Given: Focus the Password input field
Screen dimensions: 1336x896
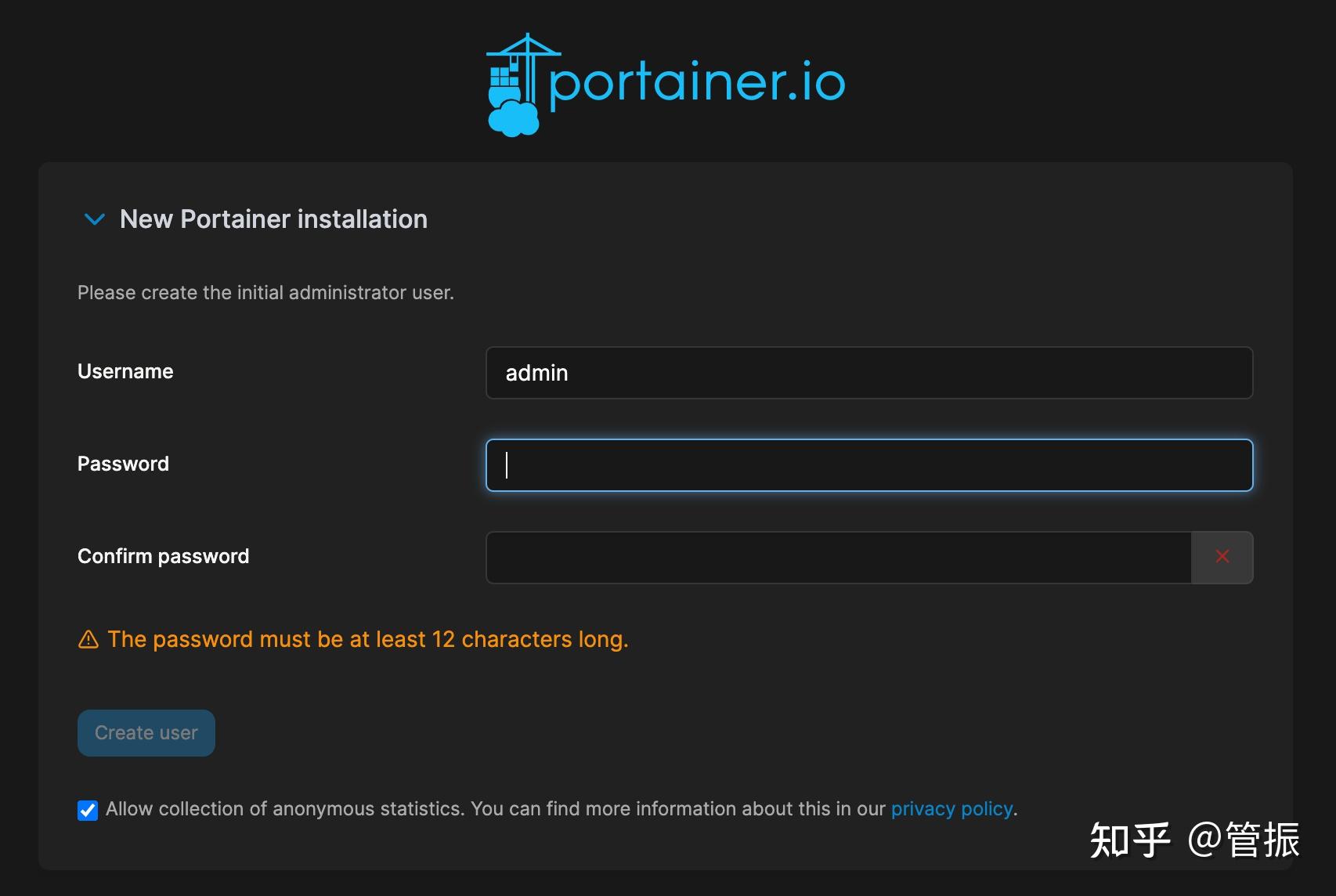Looking at the screenshot, I should pos(869,465).
